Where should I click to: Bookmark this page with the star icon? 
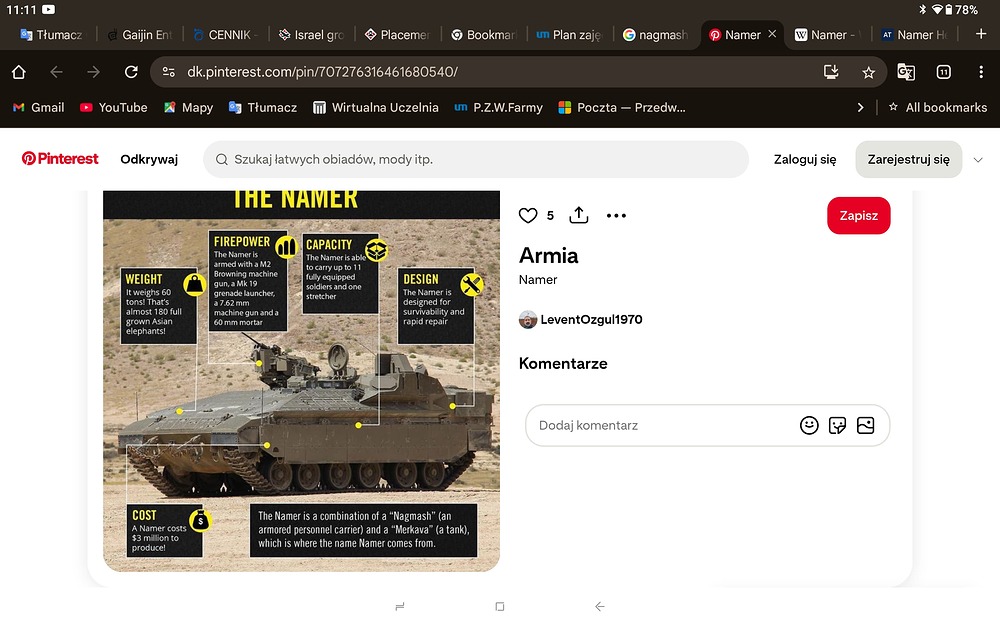(868, 73)
